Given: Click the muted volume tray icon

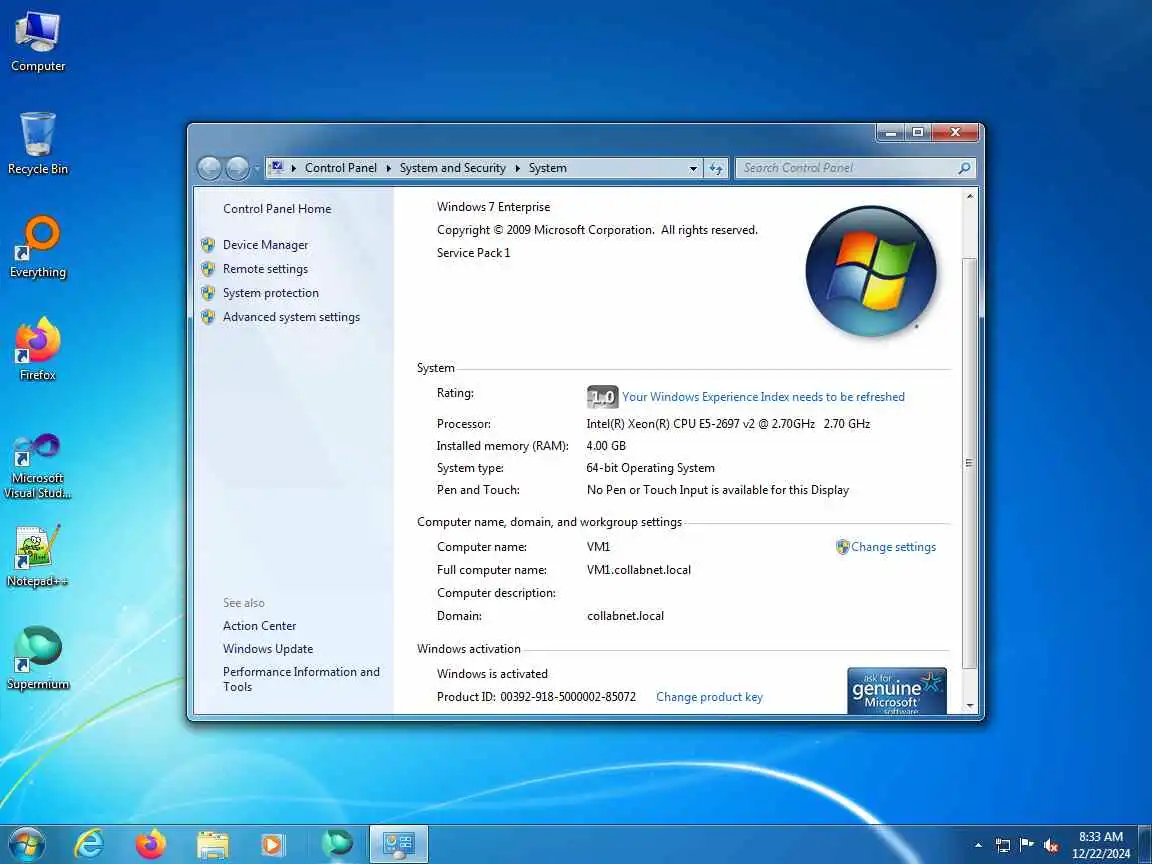Looking at the screenshot, I should coord(1051,846).
